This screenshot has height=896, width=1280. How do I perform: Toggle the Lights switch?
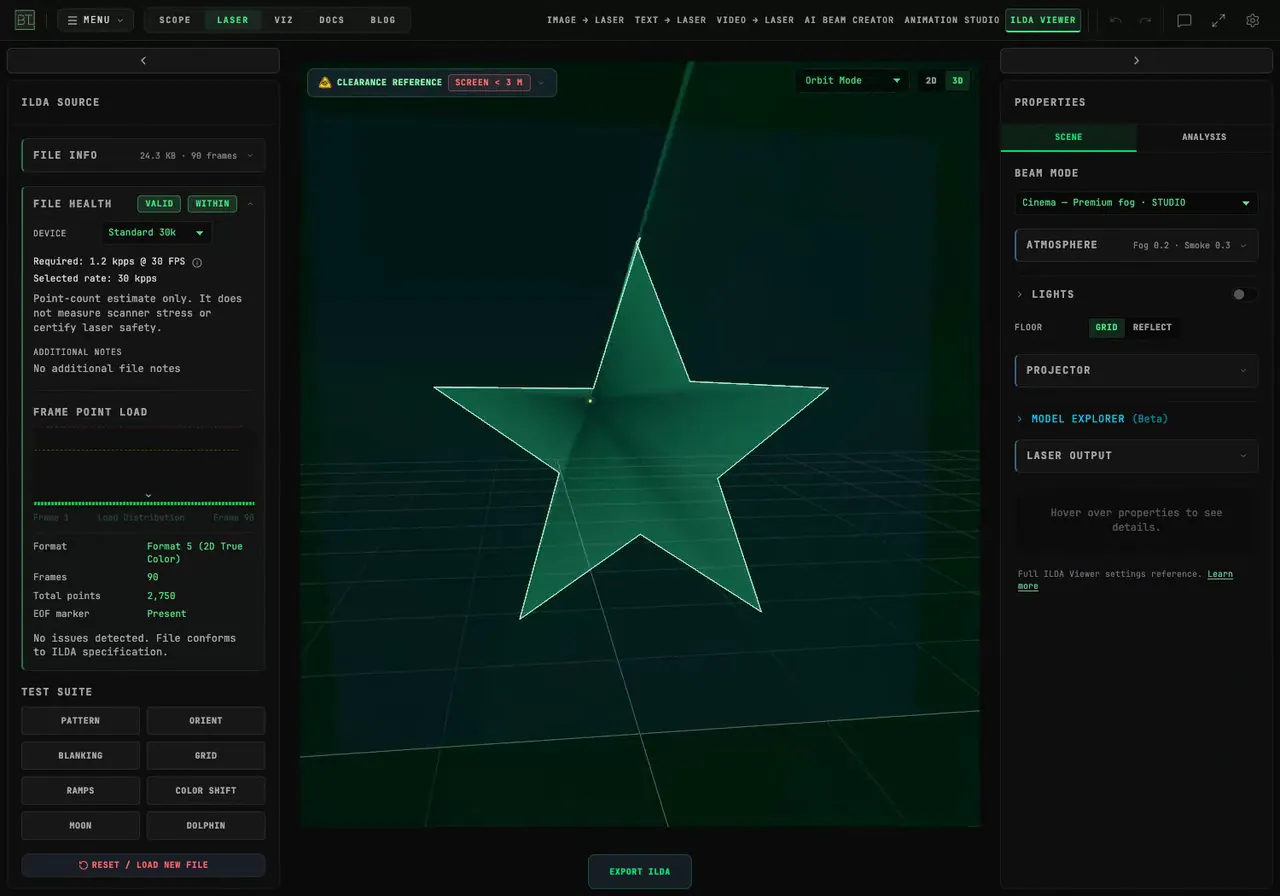coord(1244,294)
